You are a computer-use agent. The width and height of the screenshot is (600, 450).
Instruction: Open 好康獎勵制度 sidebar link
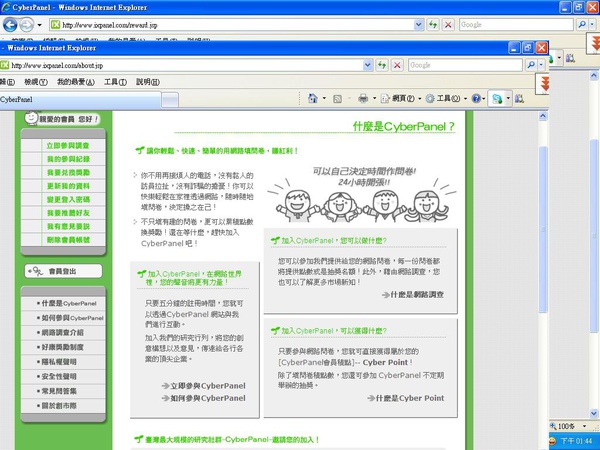pyautogui.click(x=60, y=347)
